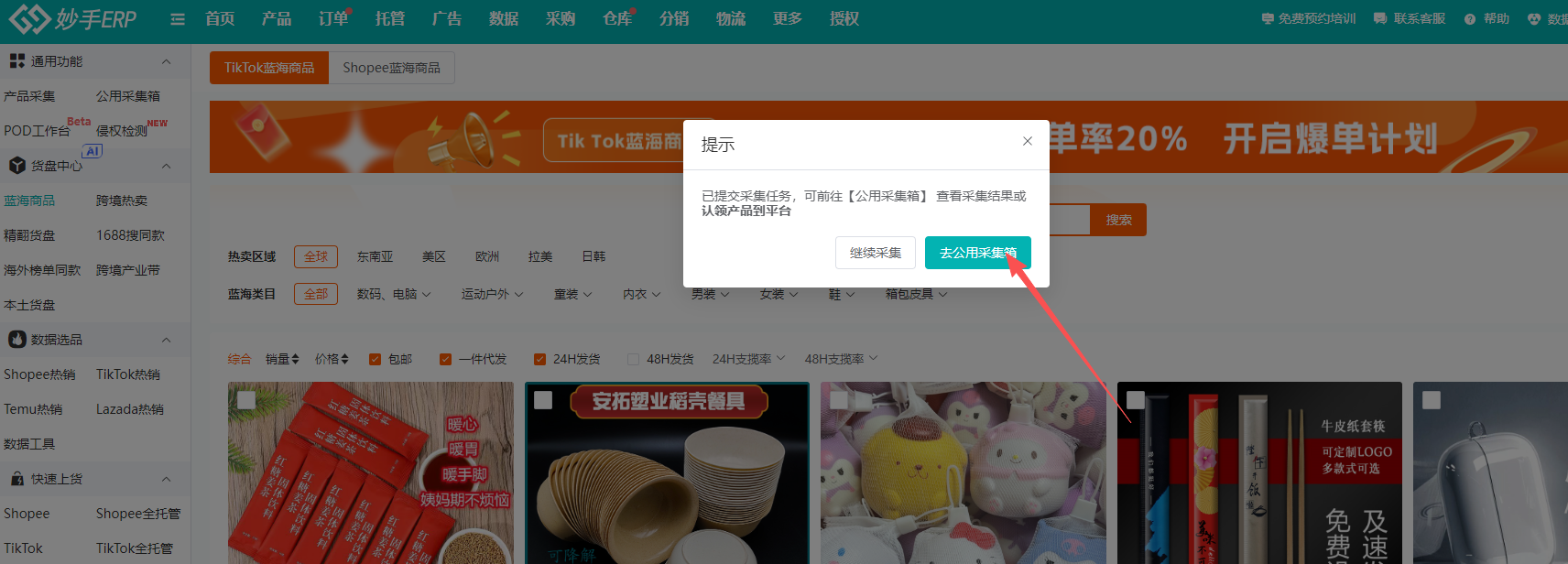Image resolution: width=1568 pixels, height=564 pixels.
Task: Collapse the 数据选品 sidebar section
Action: point(167,340)
